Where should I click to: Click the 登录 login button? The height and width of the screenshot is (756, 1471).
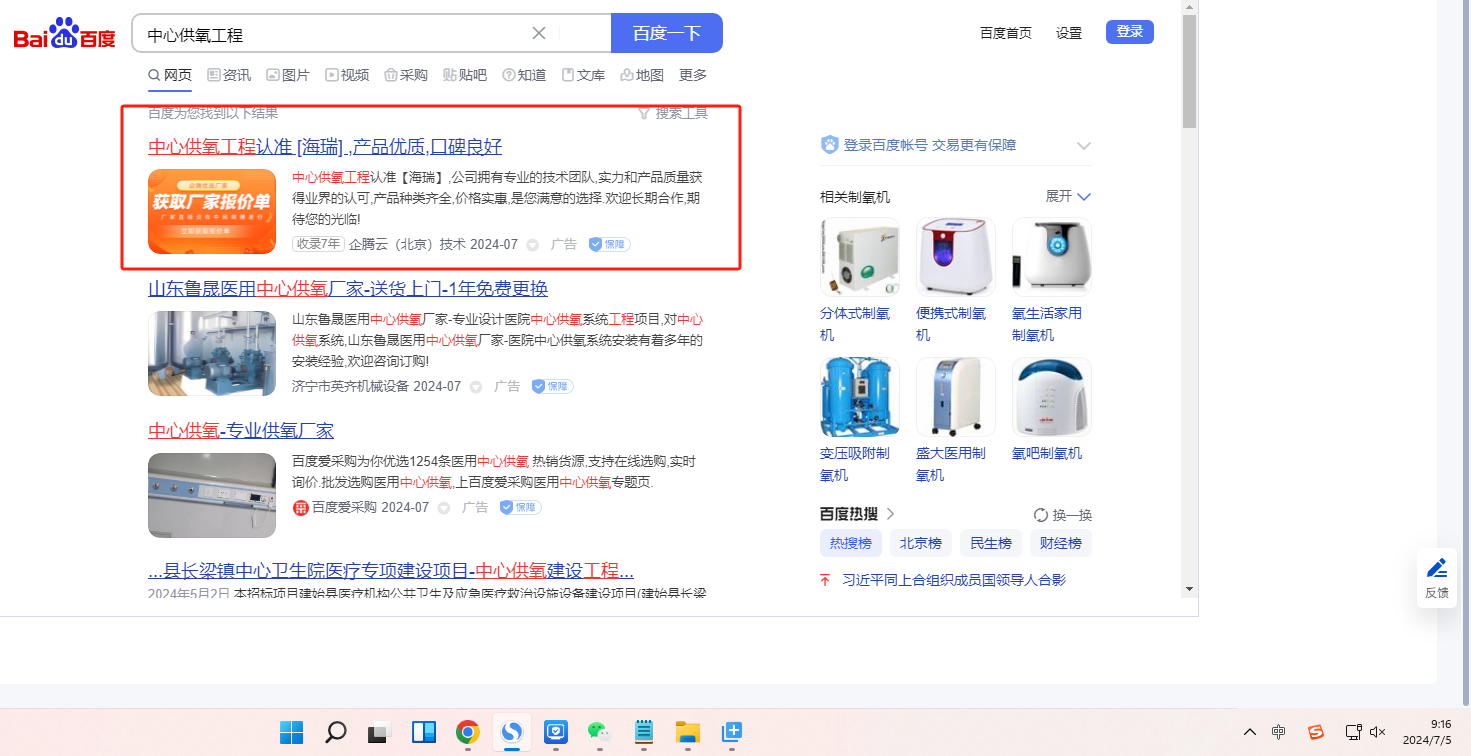pyautogui.click(x=1130, y=32)
